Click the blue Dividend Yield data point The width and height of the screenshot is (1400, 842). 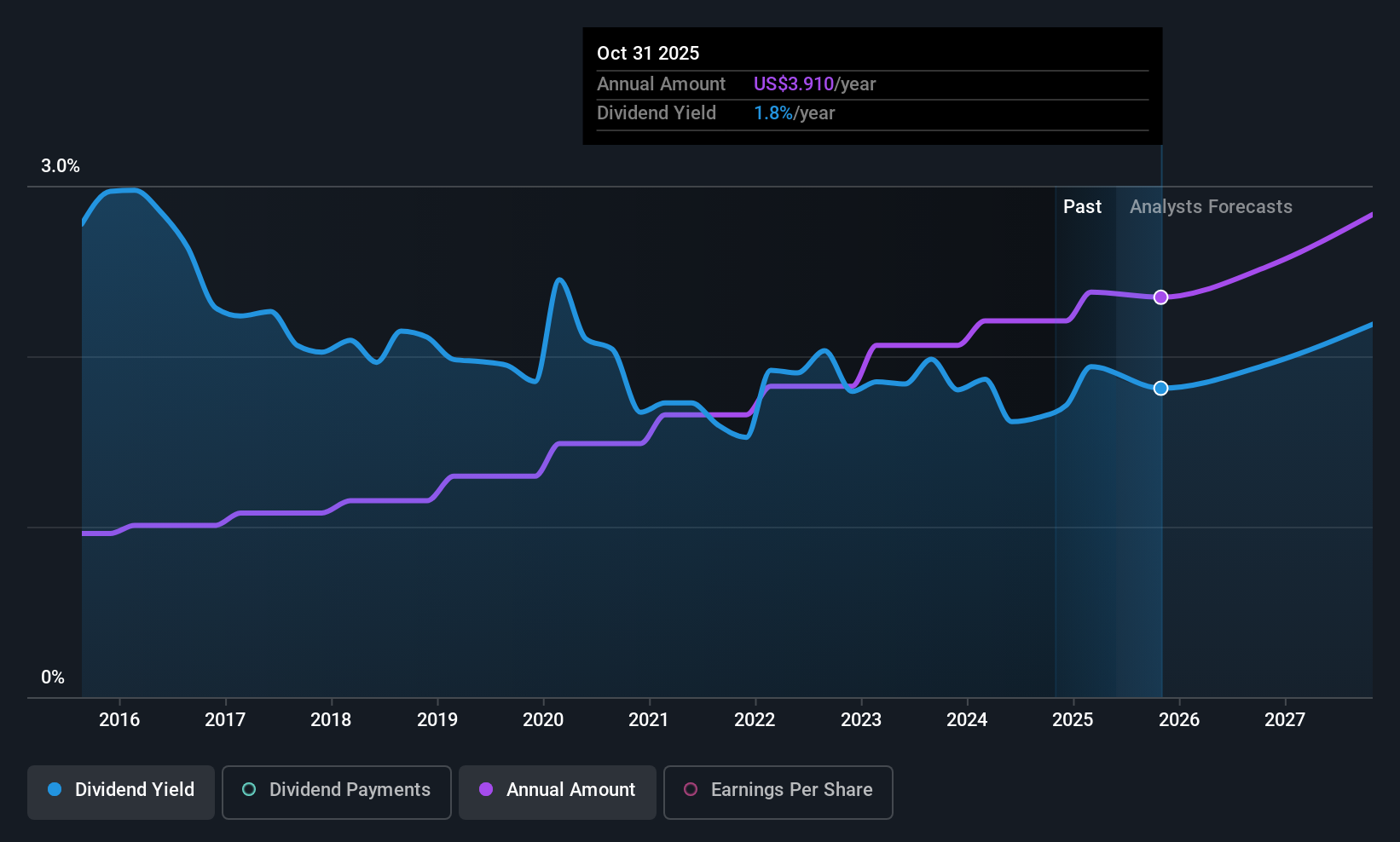1160,389
